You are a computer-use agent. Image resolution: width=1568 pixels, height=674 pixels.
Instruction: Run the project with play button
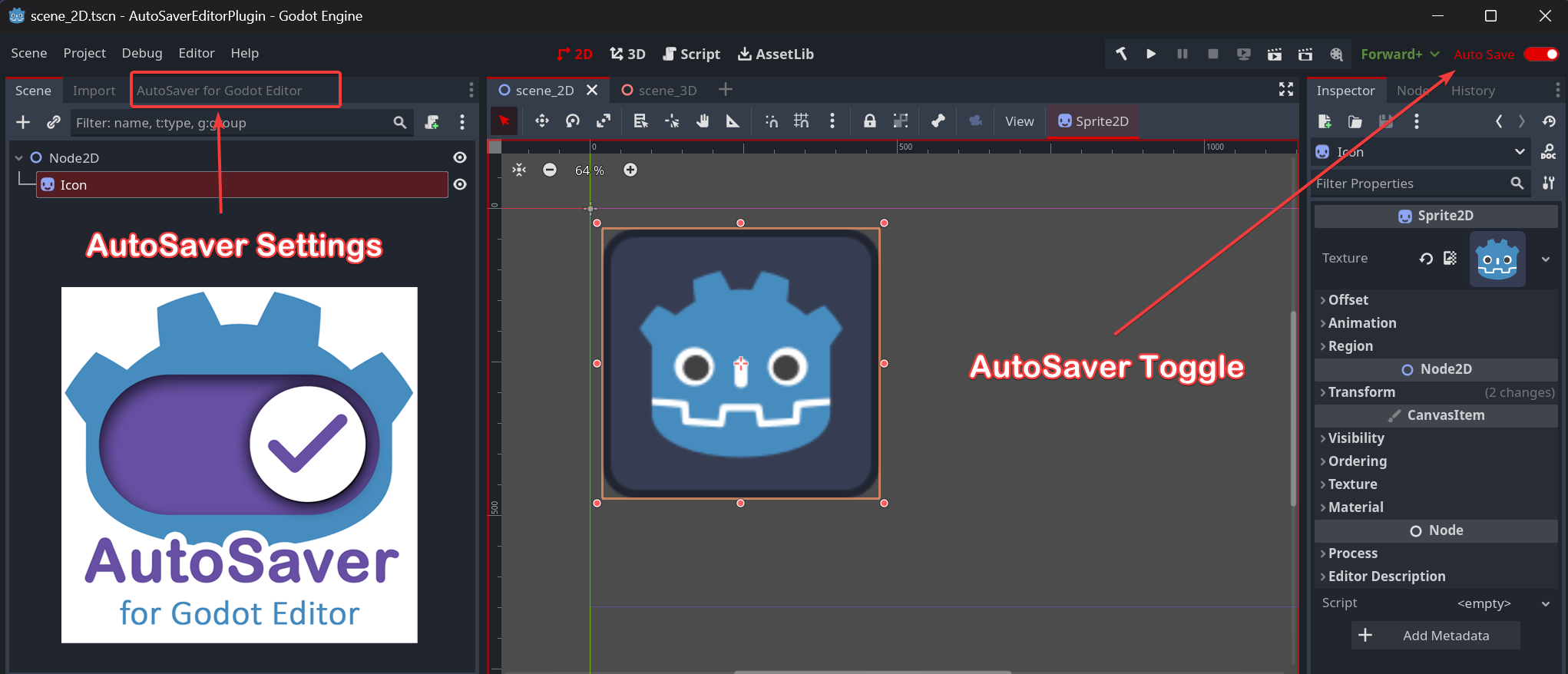[x=1151, y=54]
